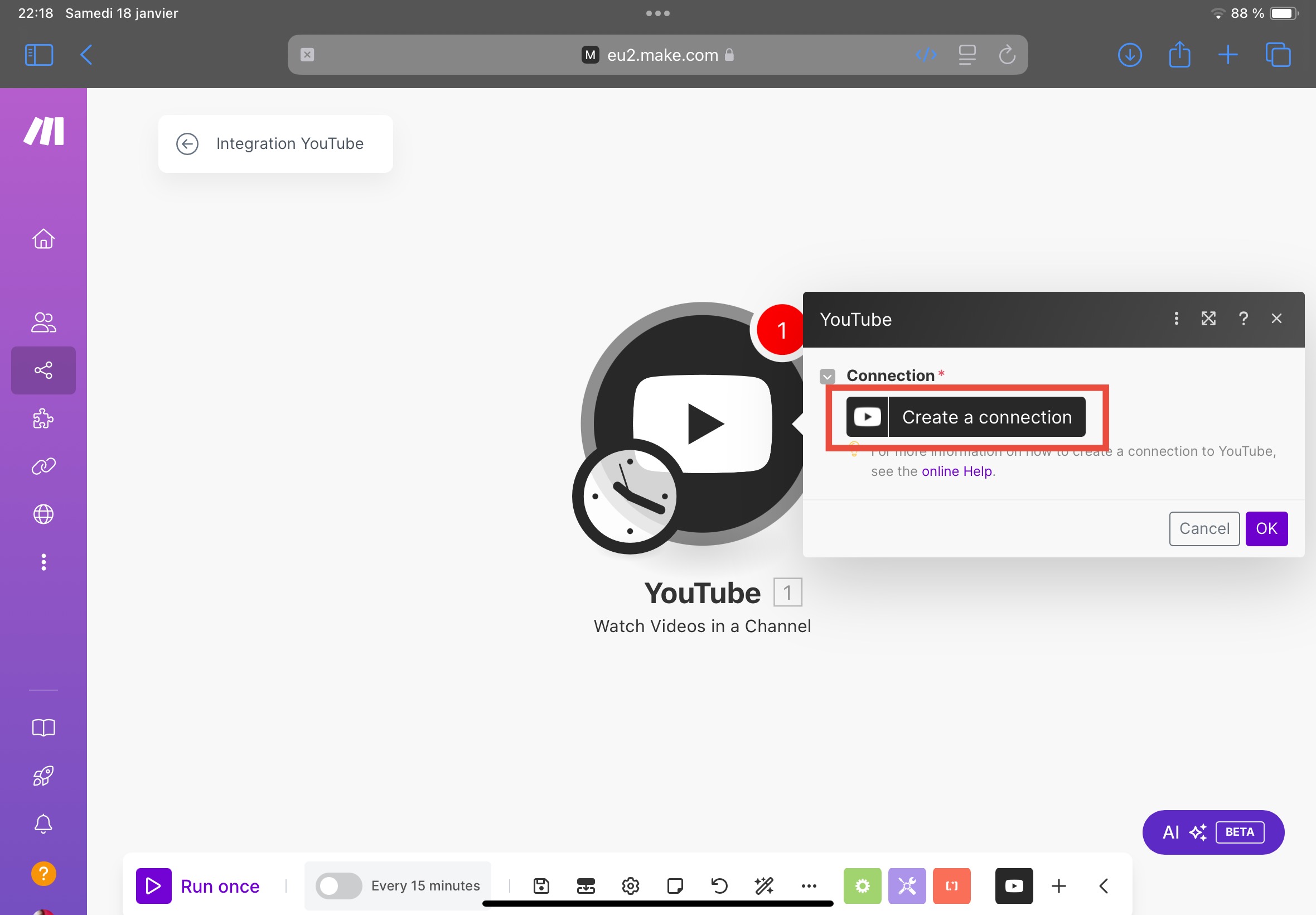The width and height of the screenshot is (1316, 915).
Task: Click the purple Tools wrench icon
Action: (907, 886)
